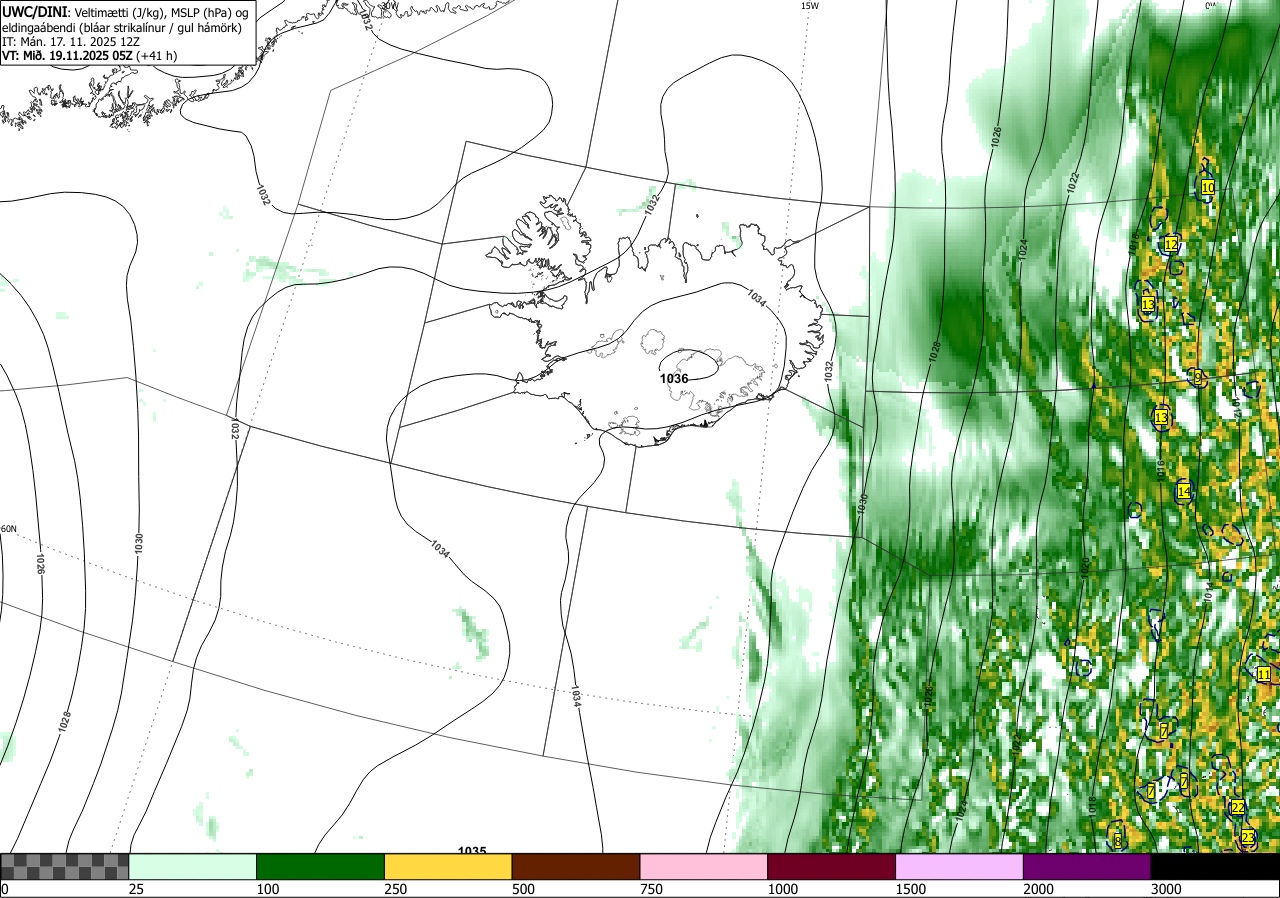The height and width of the screenshot is (898, 1280).
Task: Click the legend value 250
Action: pos(397,889)
